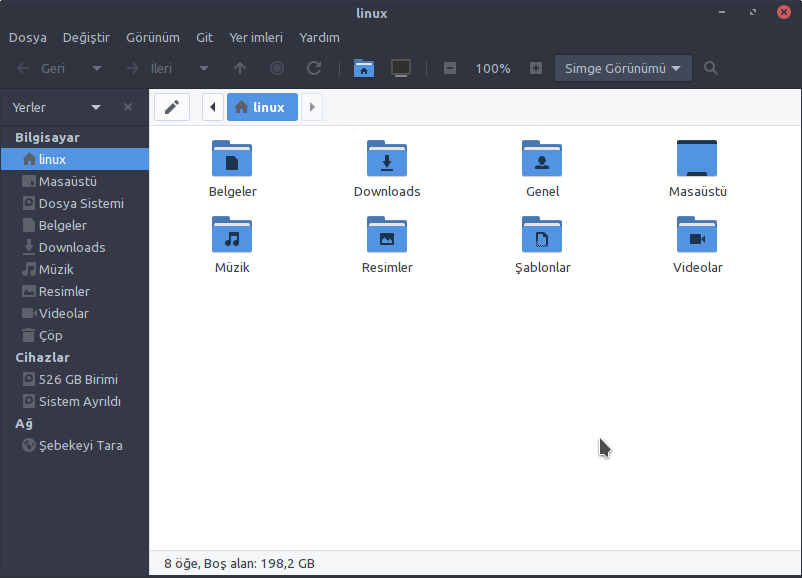Viewport: 802px width, 578px height.
Task: Click the computer monitor toolbar icon
Action: click(401, 68)
